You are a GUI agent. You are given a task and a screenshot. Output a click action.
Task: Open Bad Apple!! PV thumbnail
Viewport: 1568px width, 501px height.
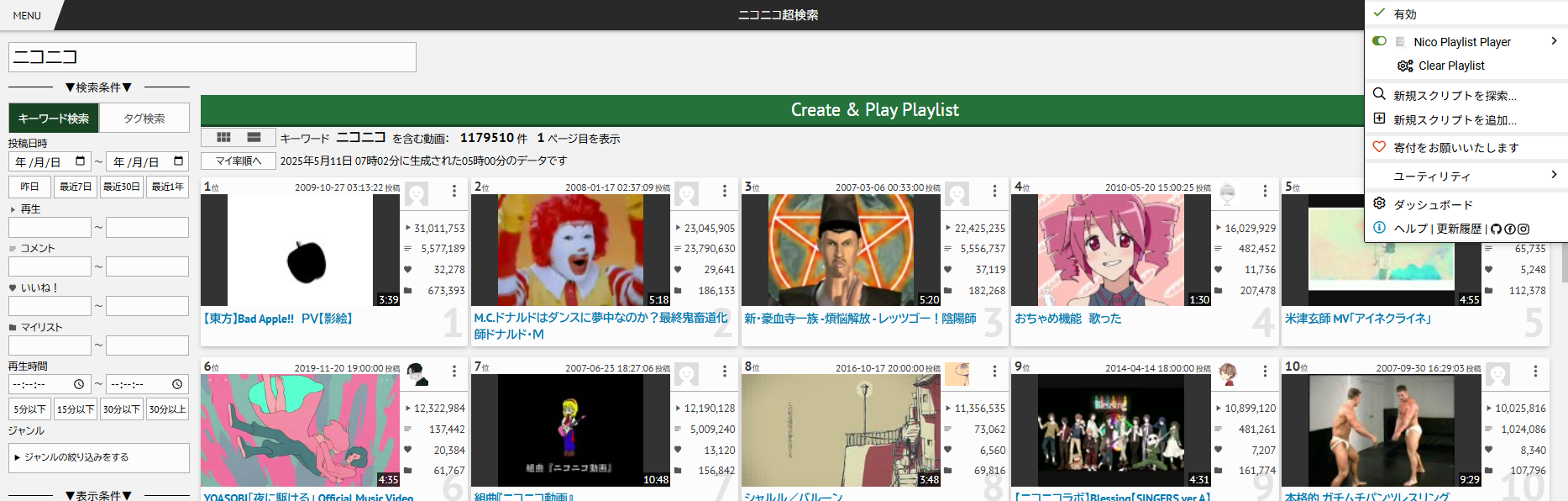click(x=301, y=250)
